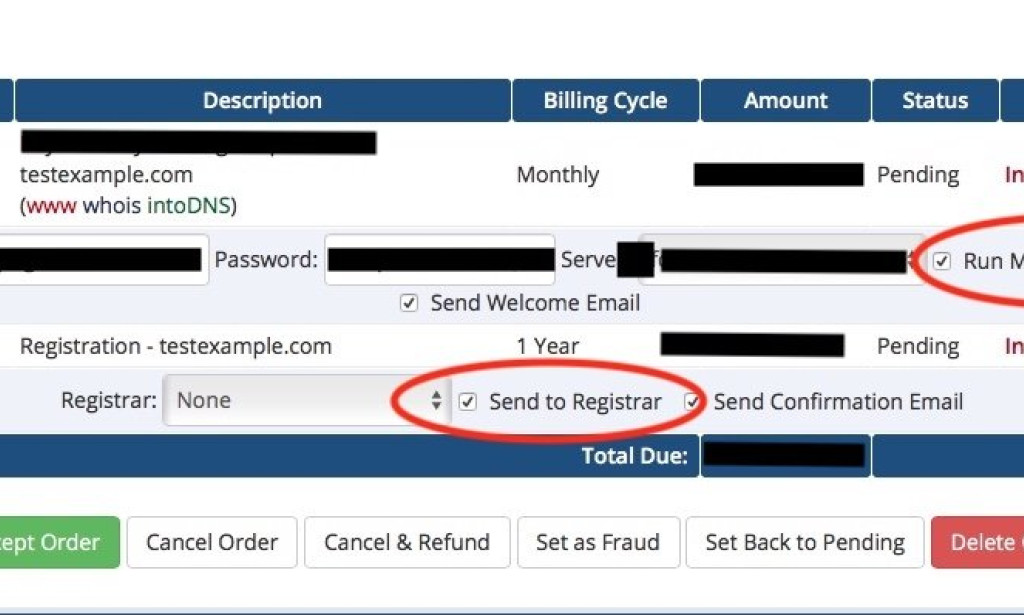
Task: Click the Status column header
Action: click(x=935, y=100)
